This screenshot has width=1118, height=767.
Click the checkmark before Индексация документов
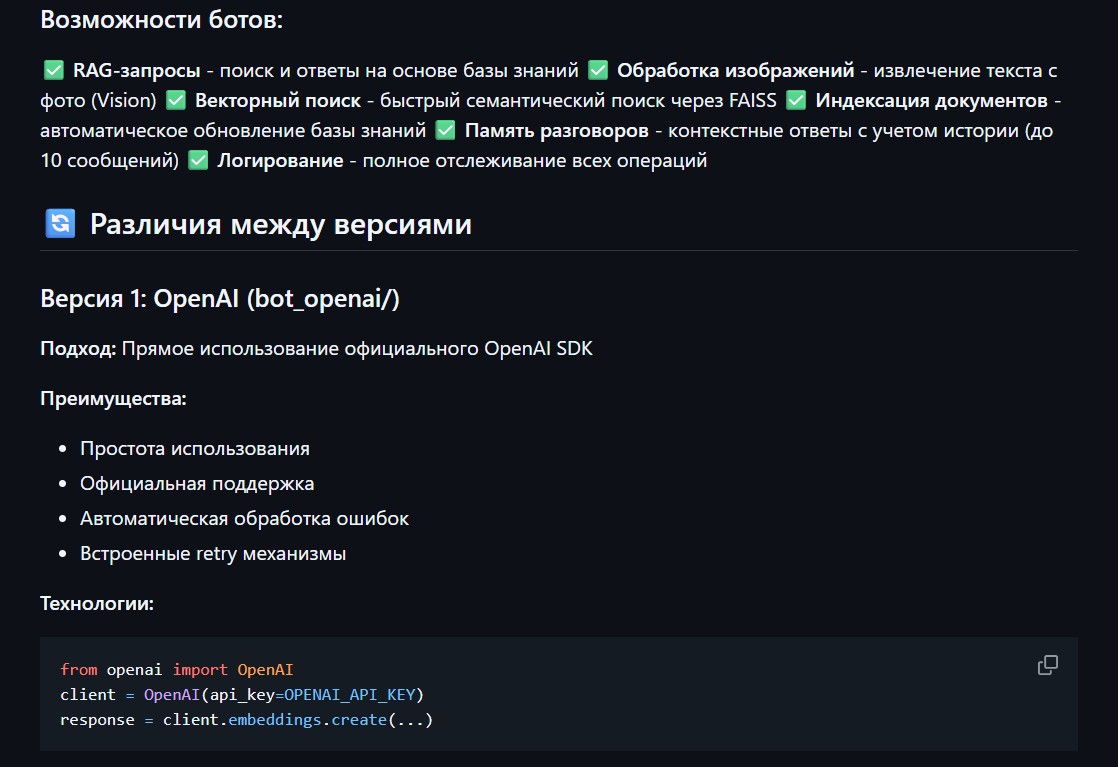[796, 101]
